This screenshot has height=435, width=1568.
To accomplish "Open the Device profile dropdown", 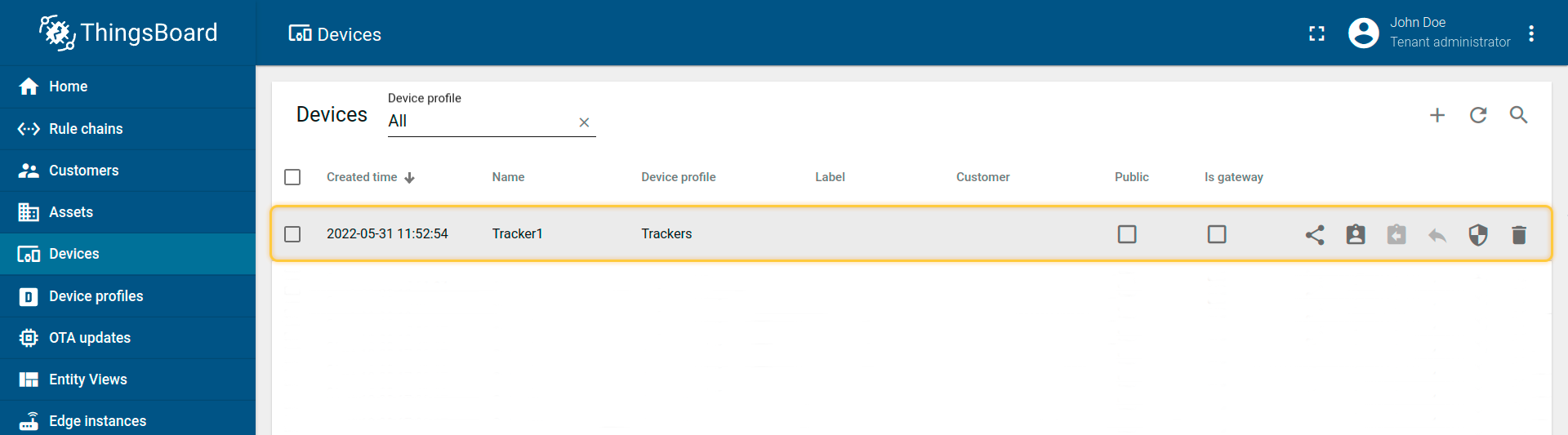I will [480, 121].
